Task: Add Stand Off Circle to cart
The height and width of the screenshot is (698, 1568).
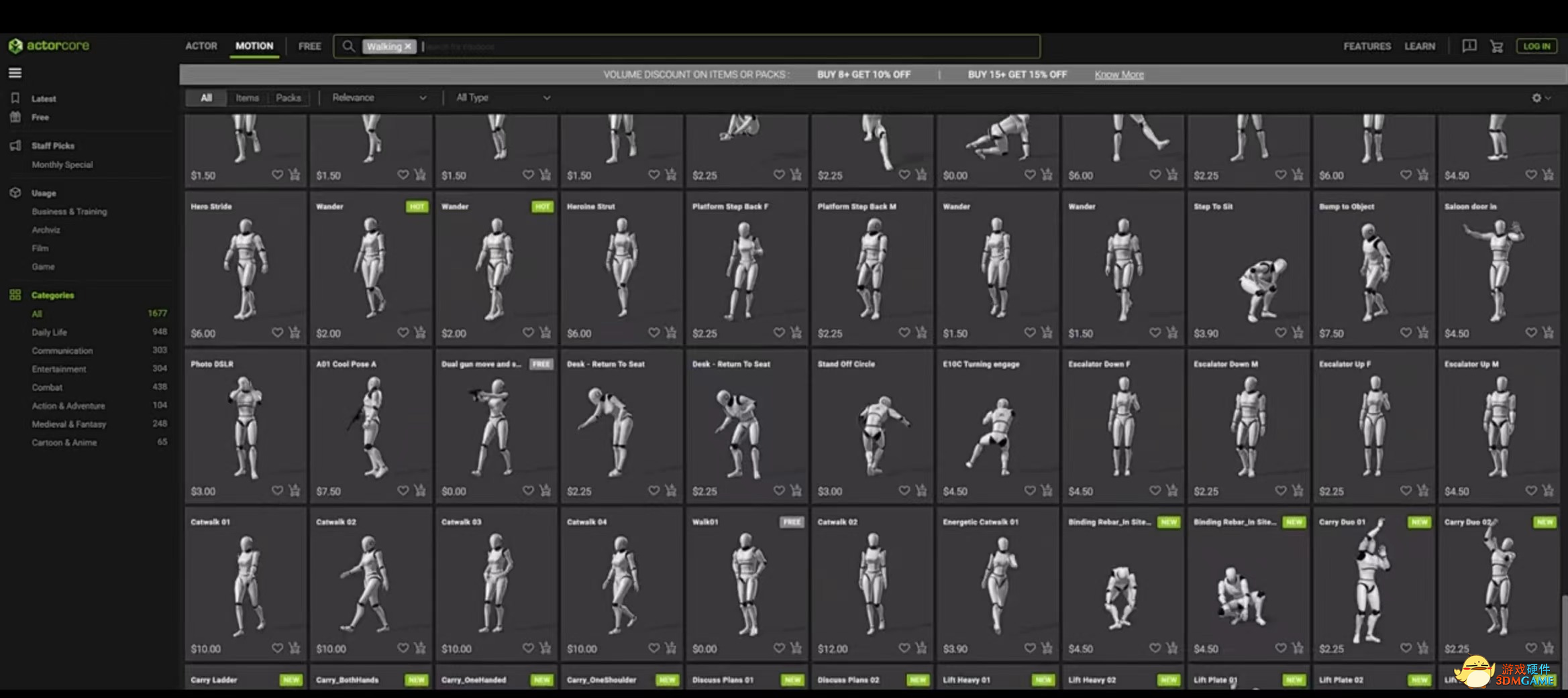Action: 922,491
